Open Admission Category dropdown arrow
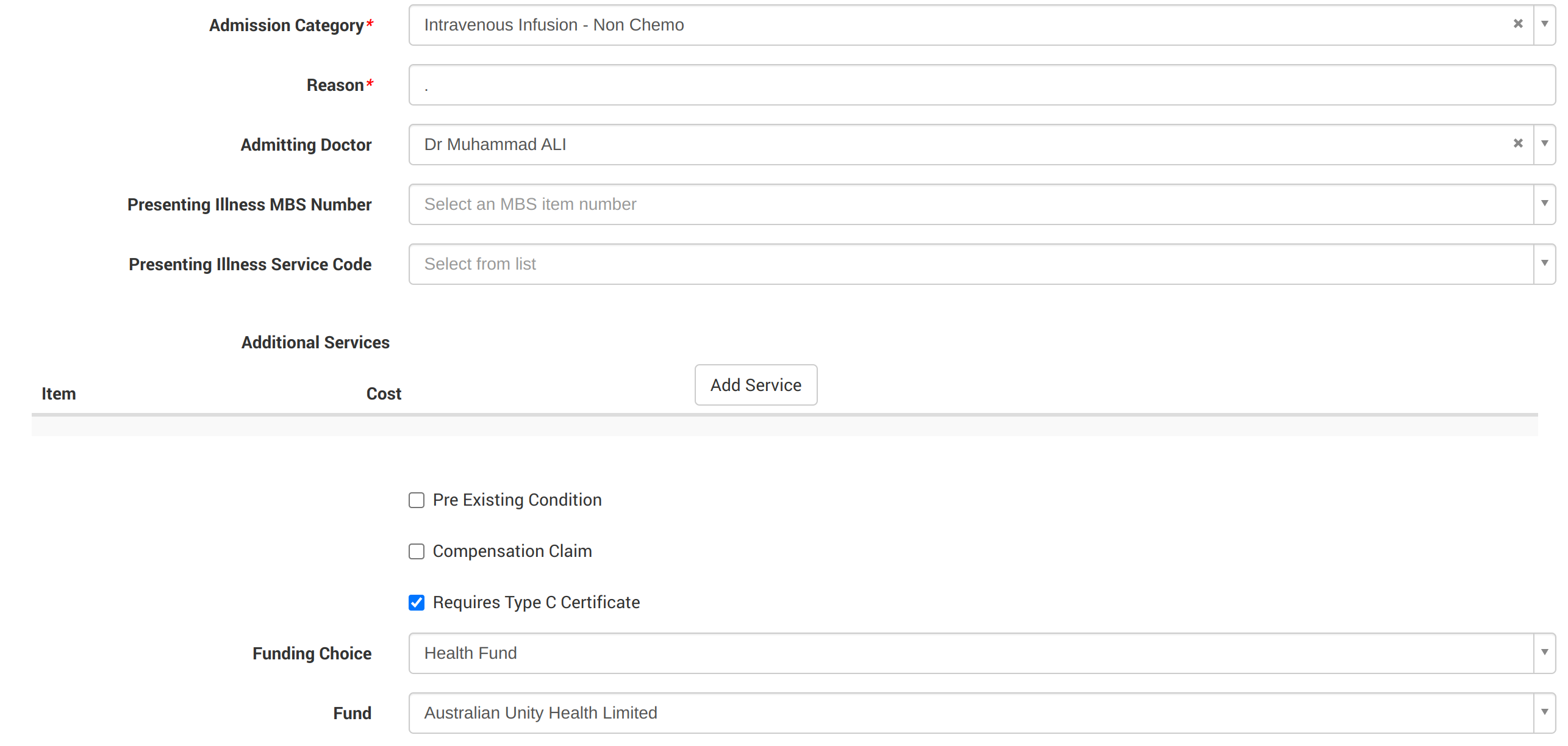Viewport: 1568px width, 746px height. pyautogui.click(x=1544, y=24)
